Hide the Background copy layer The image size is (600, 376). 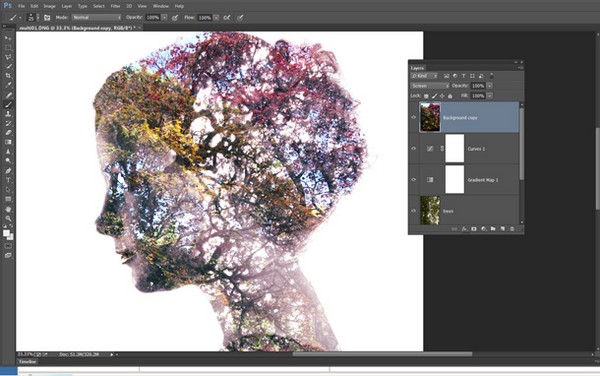(414, 117)
